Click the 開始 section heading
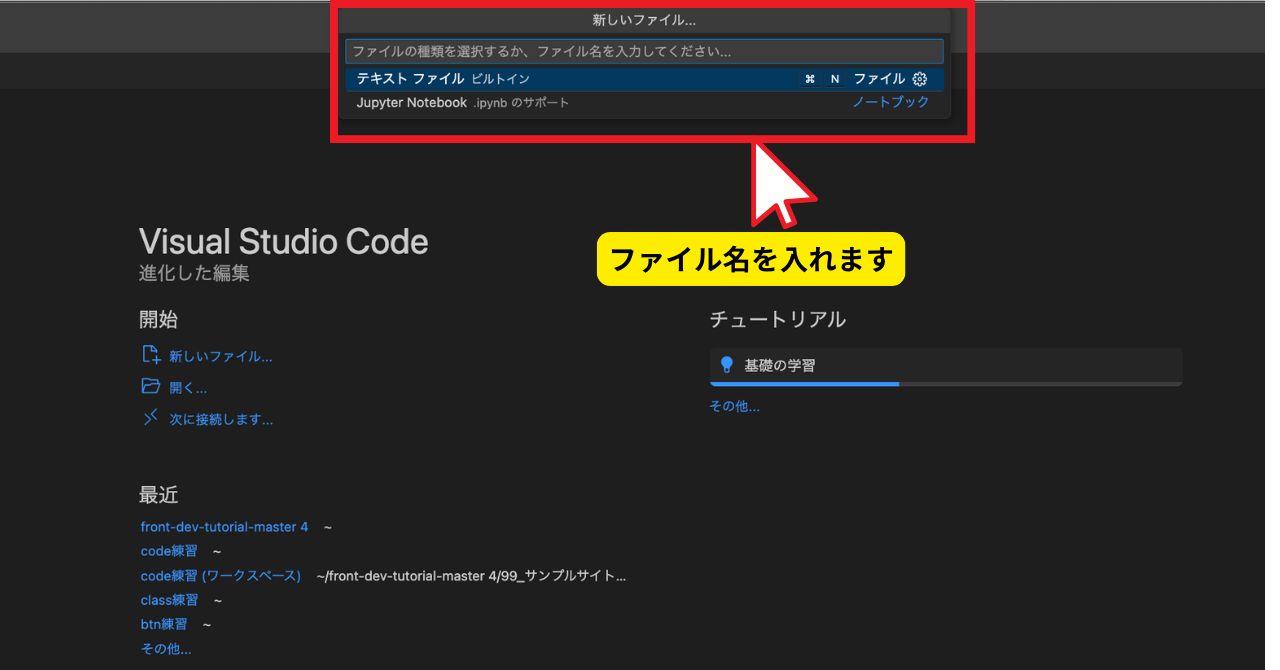This screenshot has height=670, width=1280. click(x=159, y=320)
